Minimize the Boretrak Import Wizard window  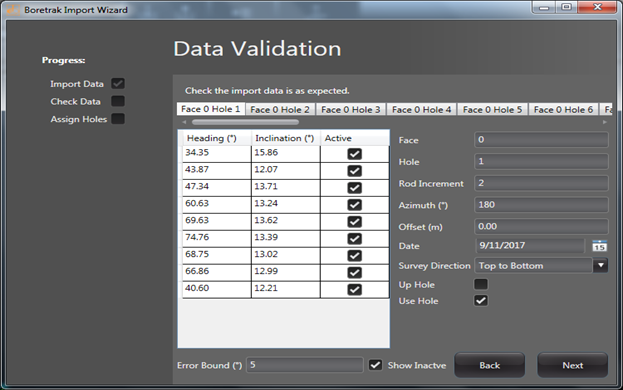[544, 7]
